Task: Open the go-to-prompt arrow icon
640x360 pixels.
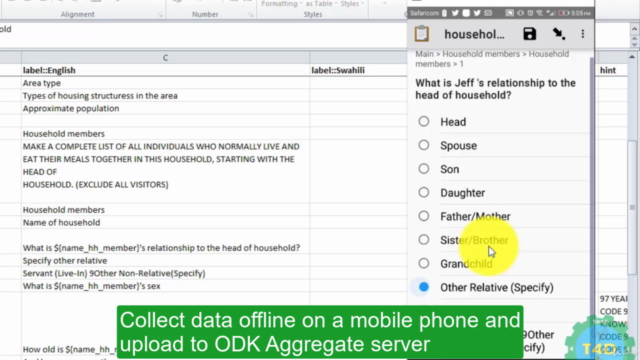Action: (558, 34)
